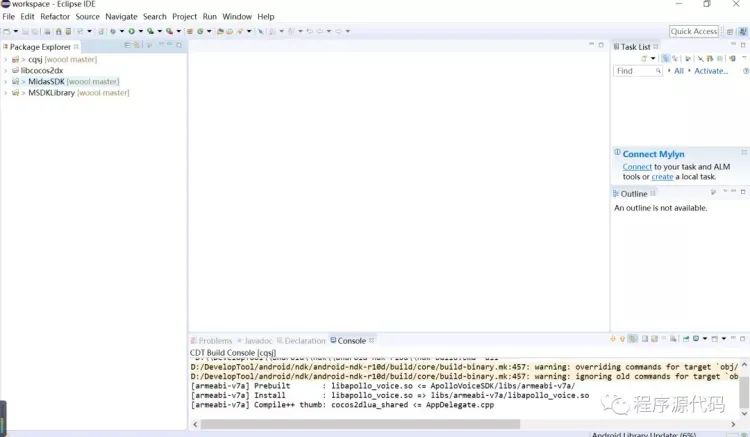Open the New wizard dropdown arrow
This screenshot has height=437, width=750.
click(15, 31)
